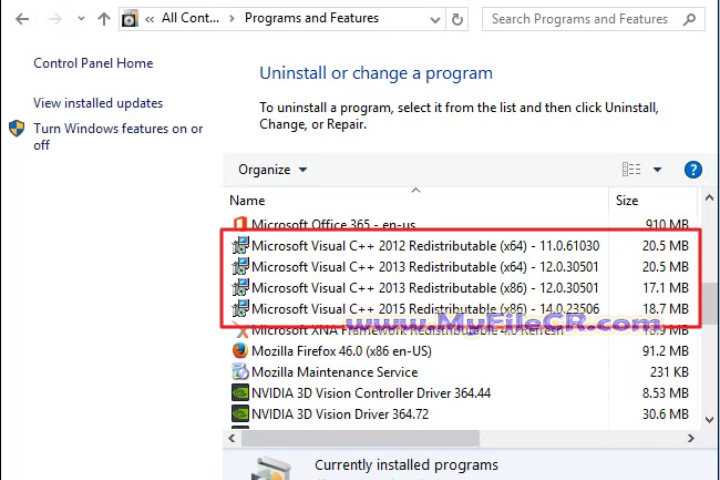Expand the more view options arrow
This screenshot has height=480, width=720.
tap(657, 169)
